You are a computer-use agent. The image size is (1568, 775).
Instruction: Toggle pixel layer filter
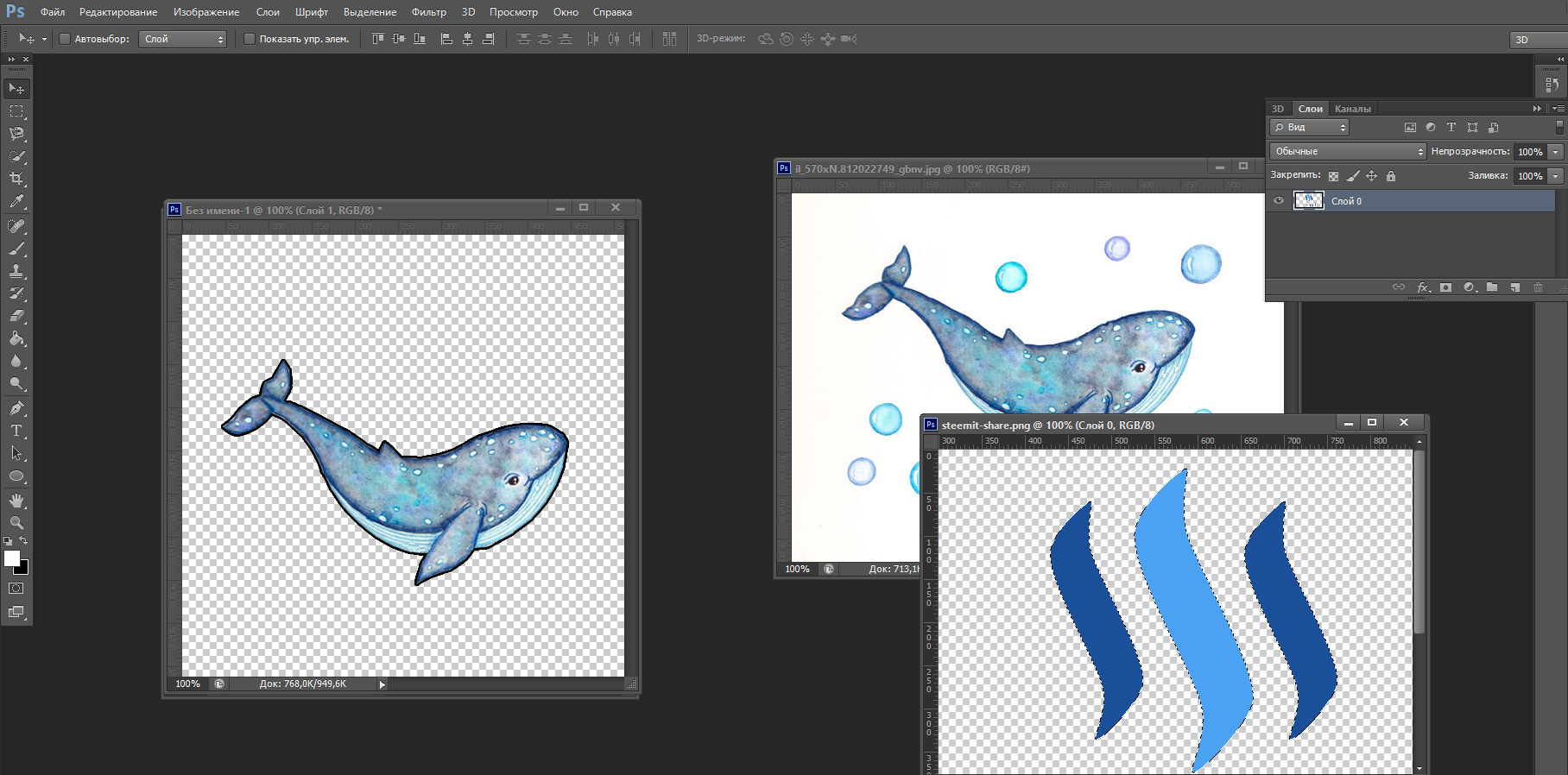tap(1410, 127)
